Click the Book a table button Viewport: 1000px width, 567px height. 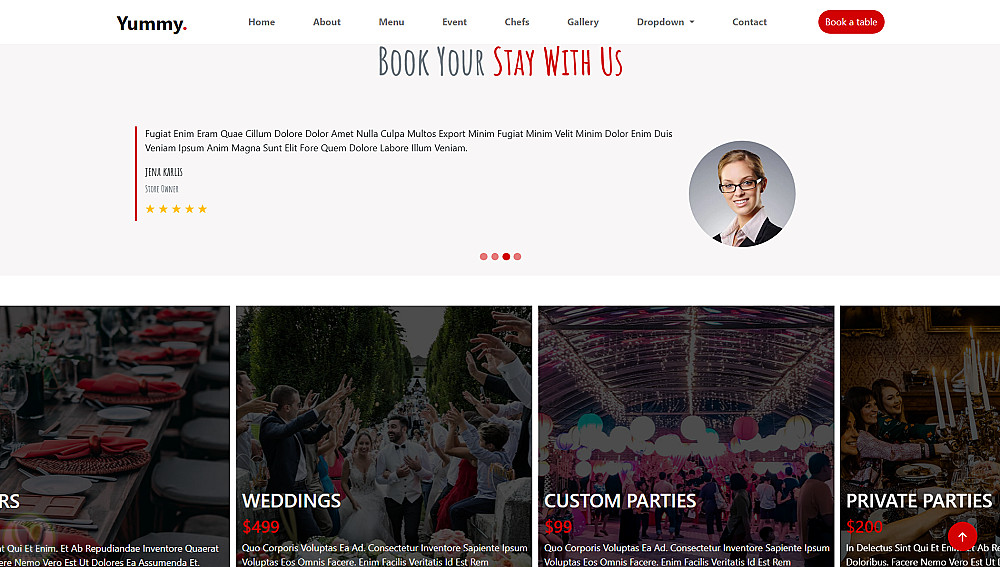[x=851, y=22]
